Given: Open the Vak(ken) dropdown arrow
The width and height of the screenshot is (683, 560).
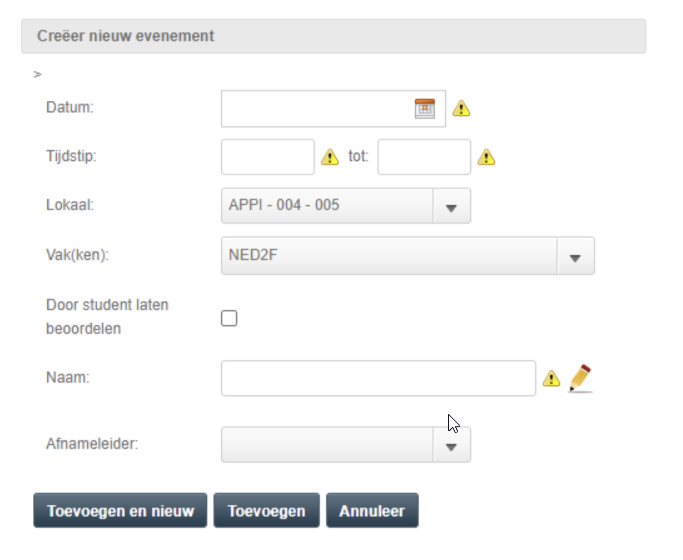Looking at the screenshot, I should (575, 256).
